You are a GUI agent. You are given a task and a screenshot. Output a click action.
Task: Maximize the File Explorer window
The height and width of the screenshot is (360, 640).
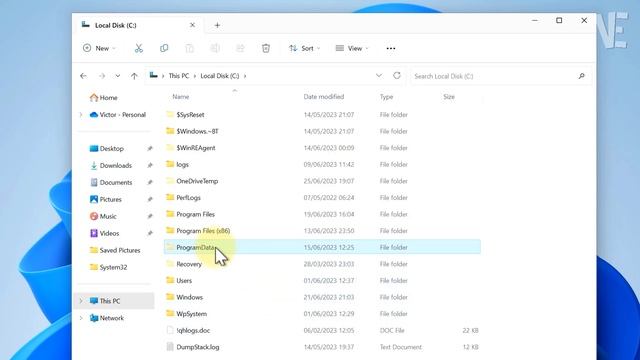click(x=559, y=20)
